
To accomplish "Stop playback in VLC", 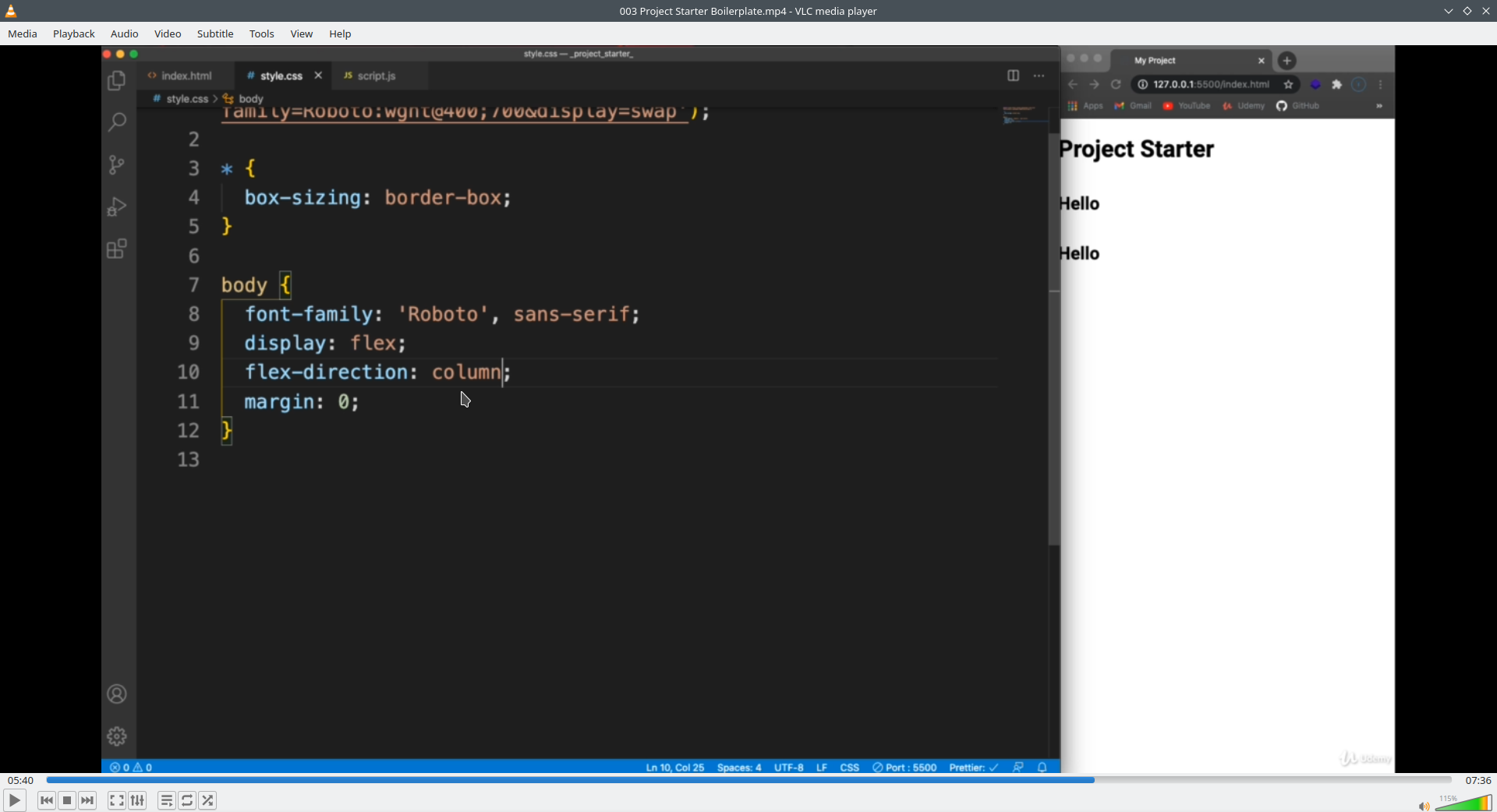I will 67,800.
